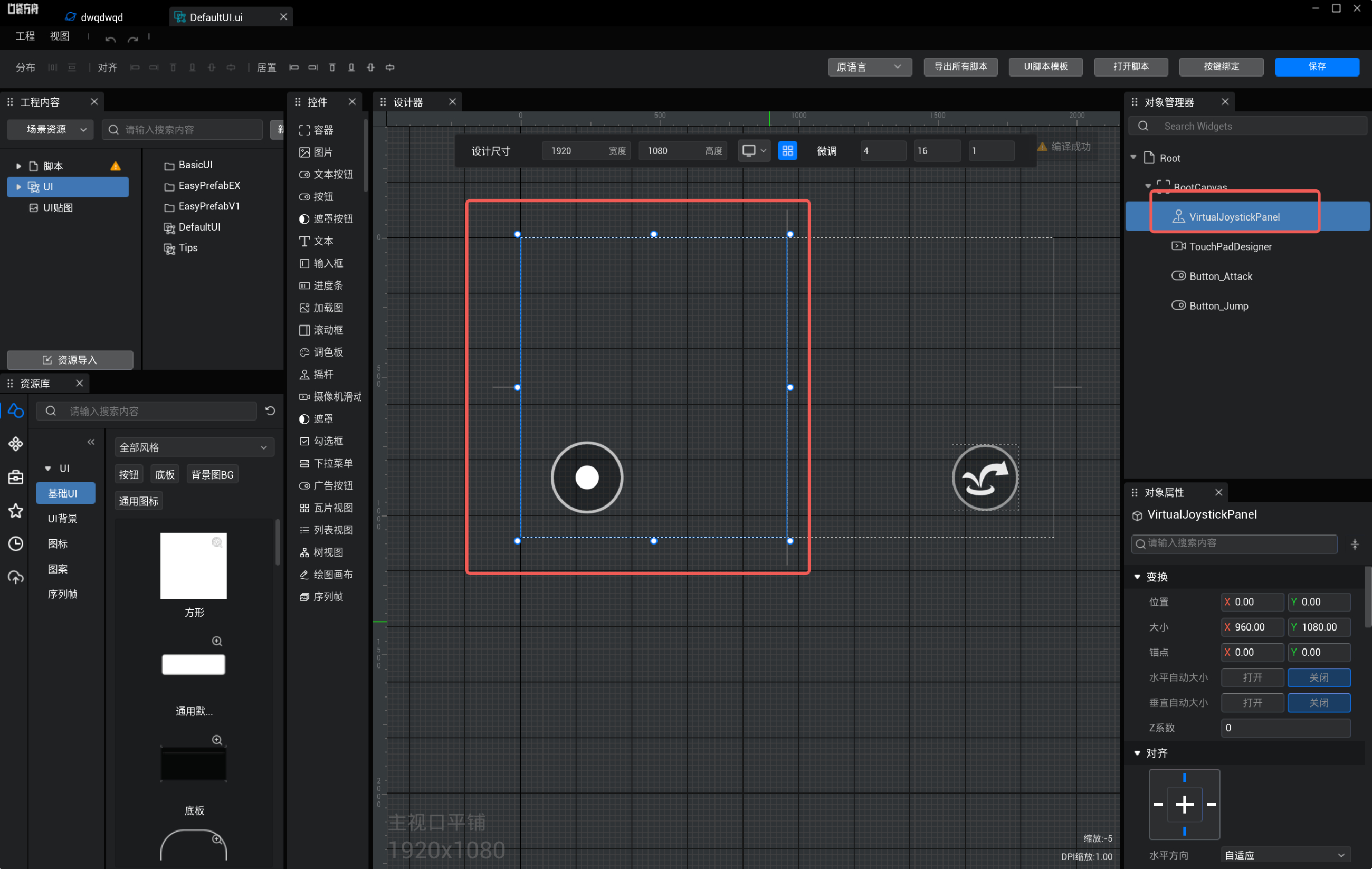
Task: Select the 基础UI category
Action: click(65, 493)
